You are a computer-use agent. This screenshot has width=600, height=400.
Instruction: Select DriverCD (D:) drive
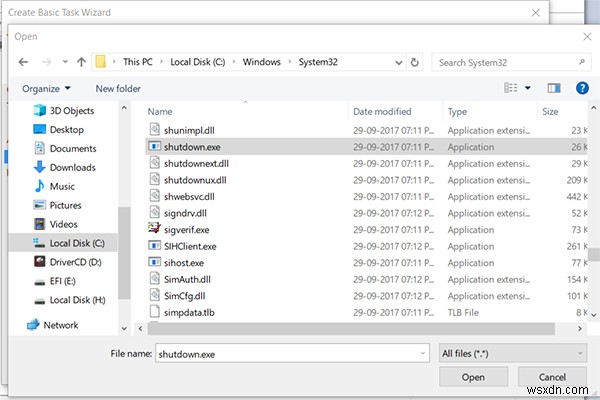click(x=76, y=261)
